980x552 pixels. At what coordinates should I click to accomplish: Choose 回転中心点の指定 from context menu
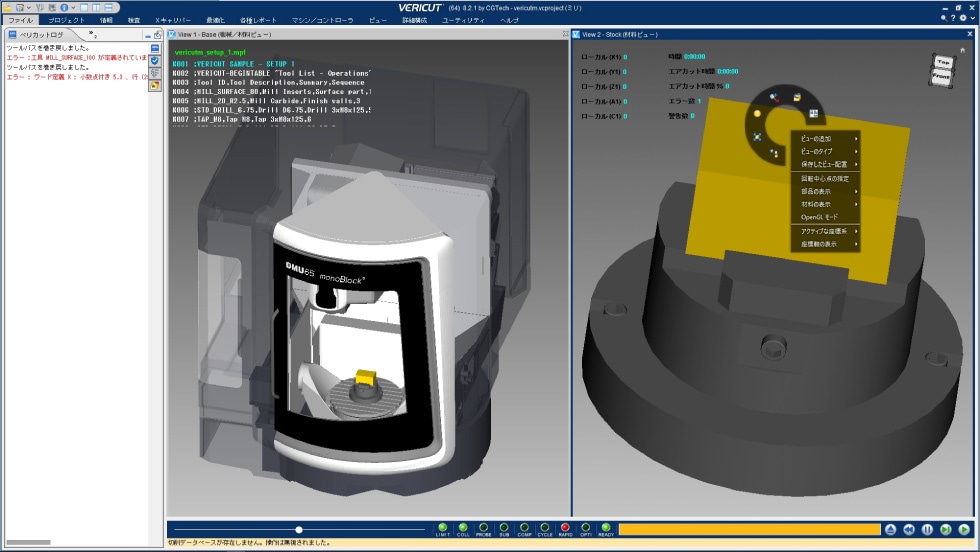click(x=824, y=177)
